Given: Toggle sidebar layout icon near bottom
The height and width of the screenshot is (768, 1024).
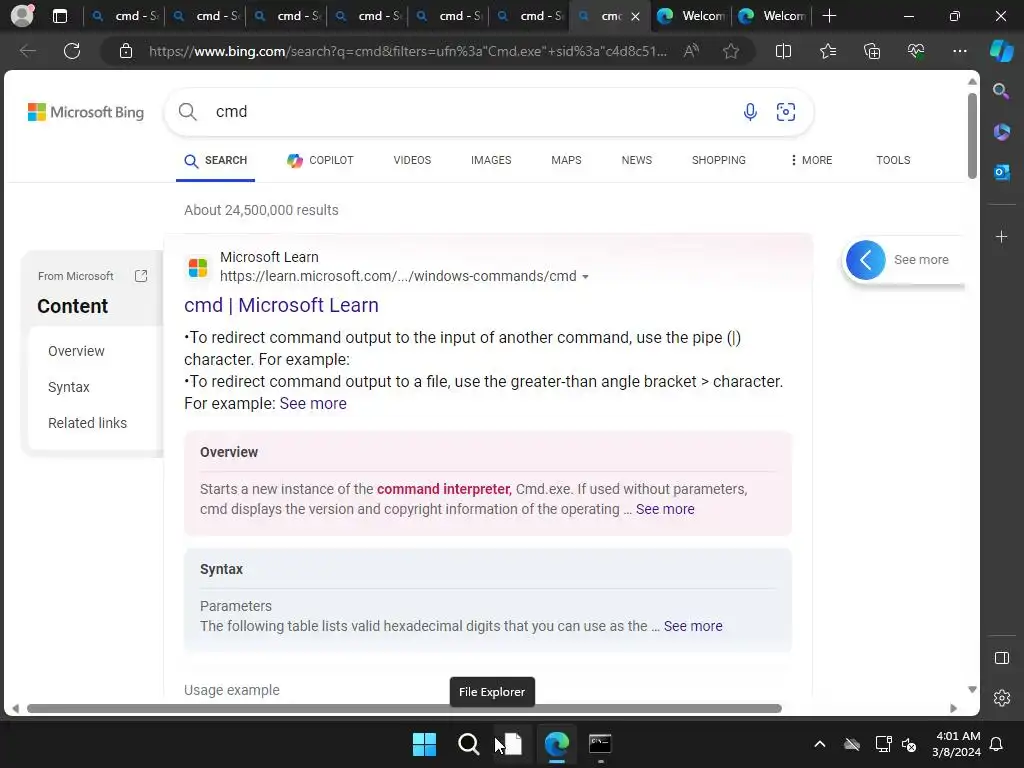Looking at the screenshot, I should 1001,658.
